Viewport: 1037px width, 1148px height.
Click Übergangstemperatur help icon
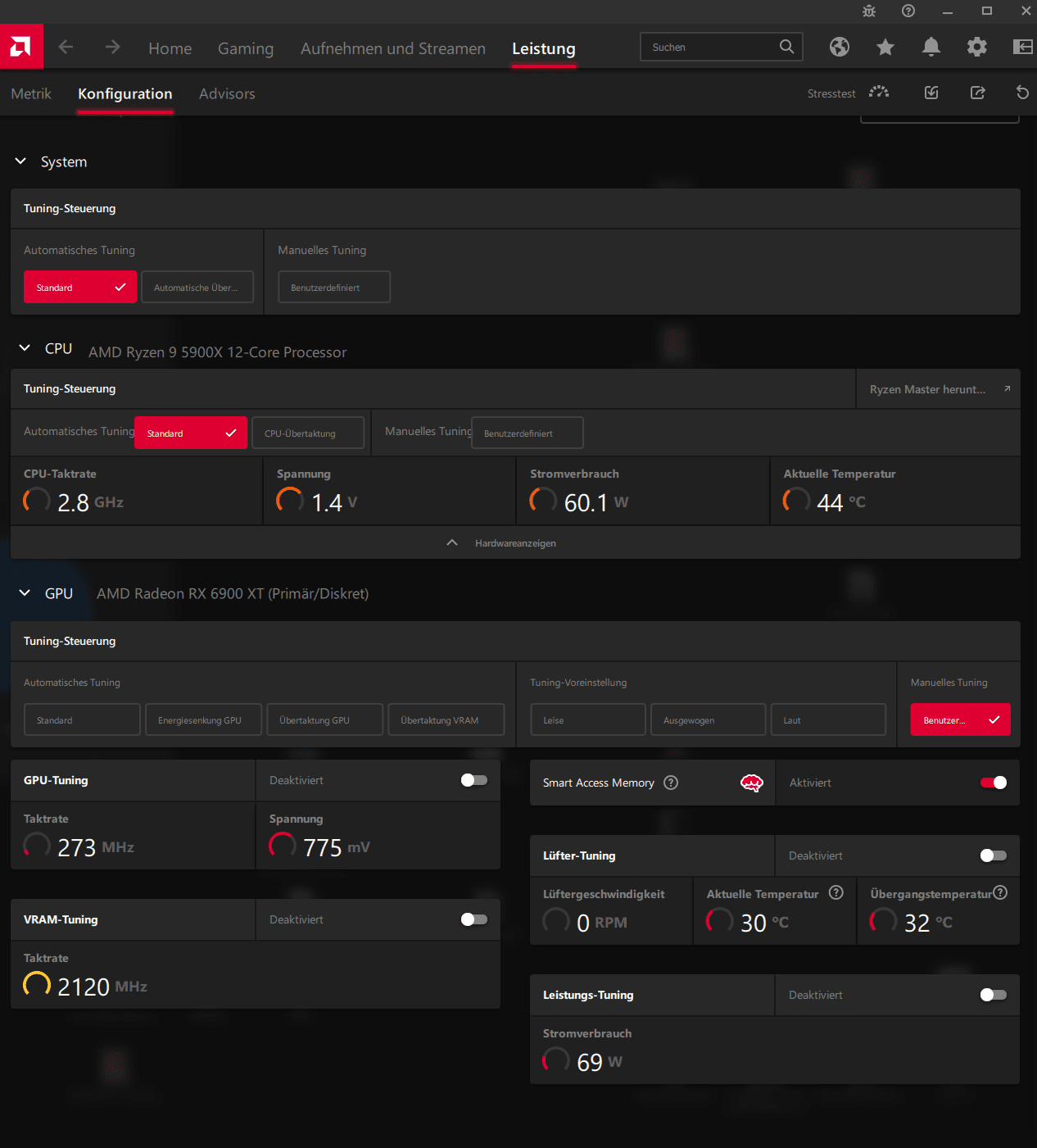click(x=1000, y=893)
